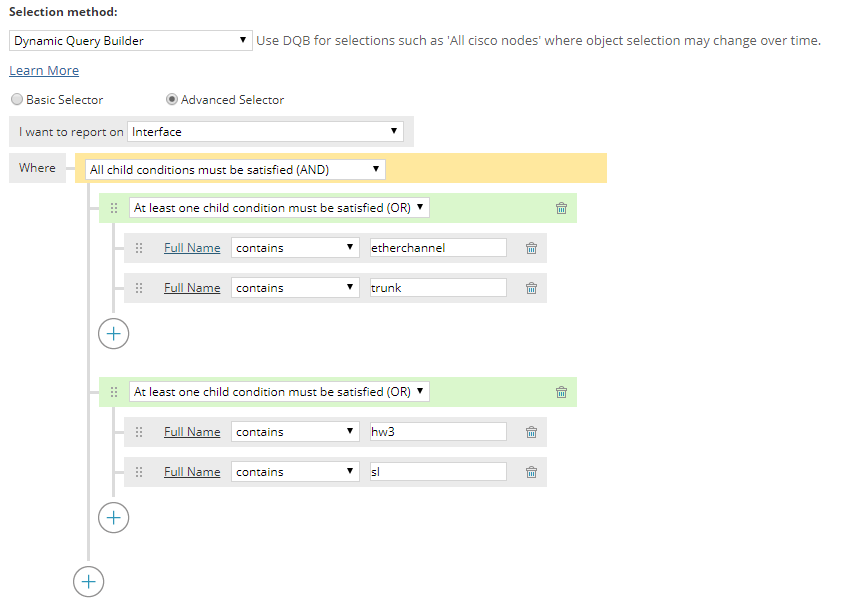Click the Learn More link
This screenshot has height=607, width=842.
pos(44,71)
